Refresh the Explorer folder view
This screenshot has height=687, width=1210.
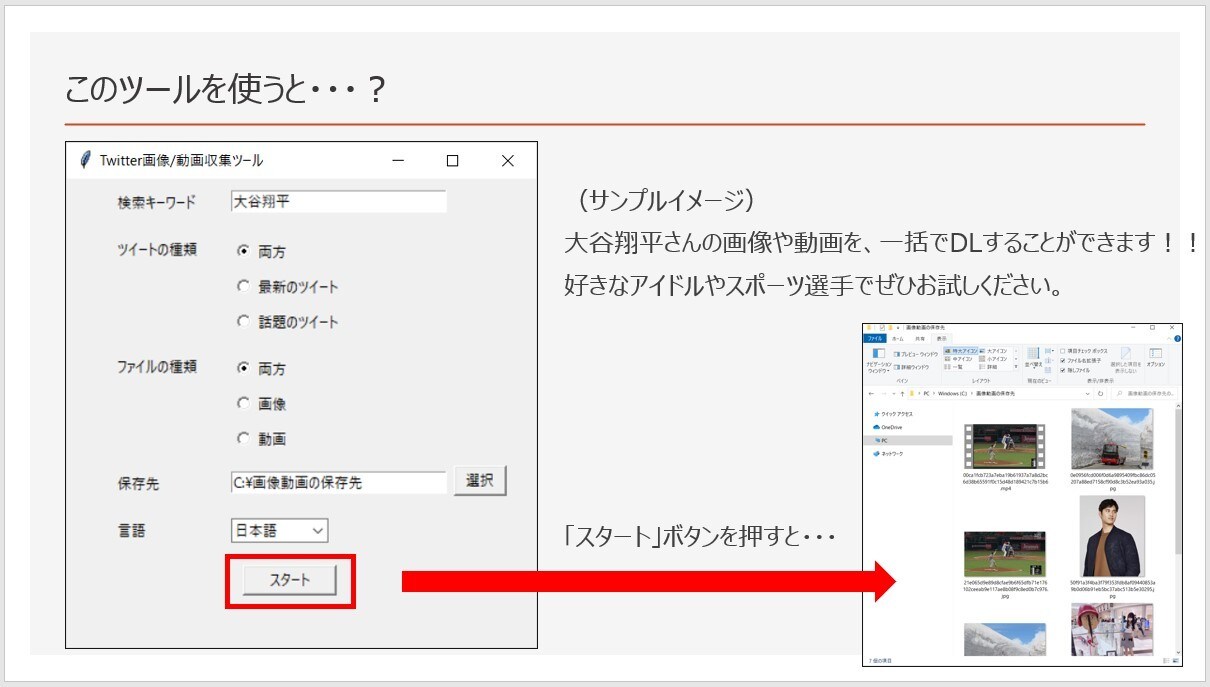coord(1101,394)
